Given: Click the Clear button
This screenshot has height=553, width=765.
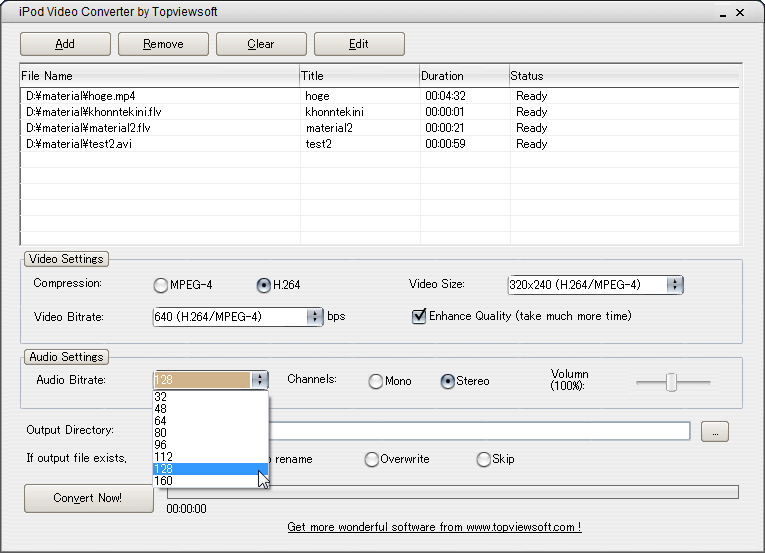Looking at the screenshot, I should tap(261, 44).
